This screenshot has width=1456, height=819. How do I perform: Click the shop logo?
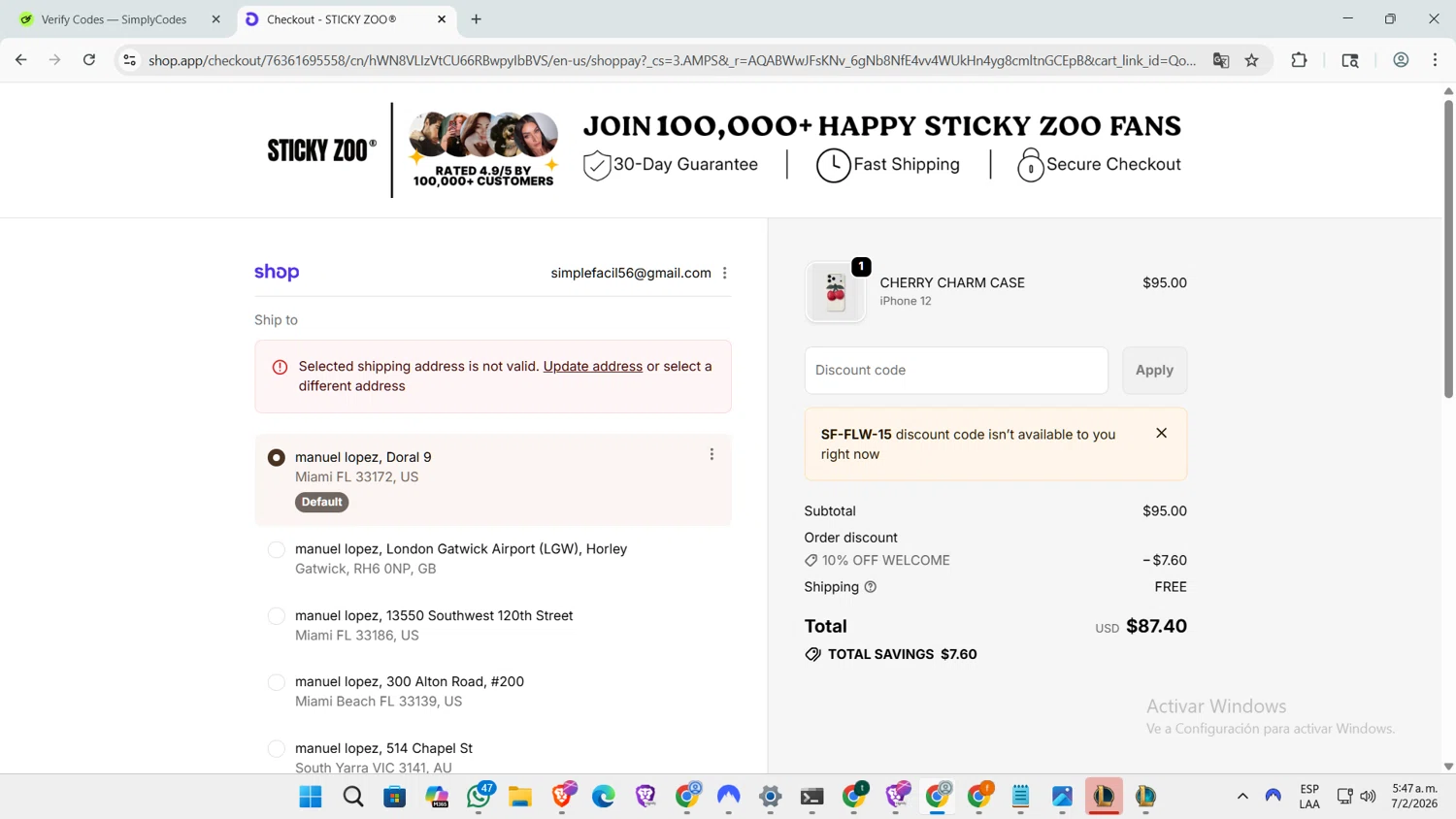click(x=277, y=273)
